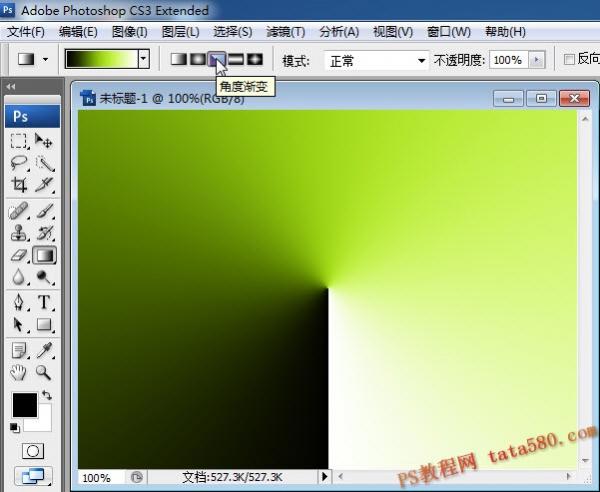Click the 100% opacity input field
The image size is (600, 492).
[x=509, y=60]
